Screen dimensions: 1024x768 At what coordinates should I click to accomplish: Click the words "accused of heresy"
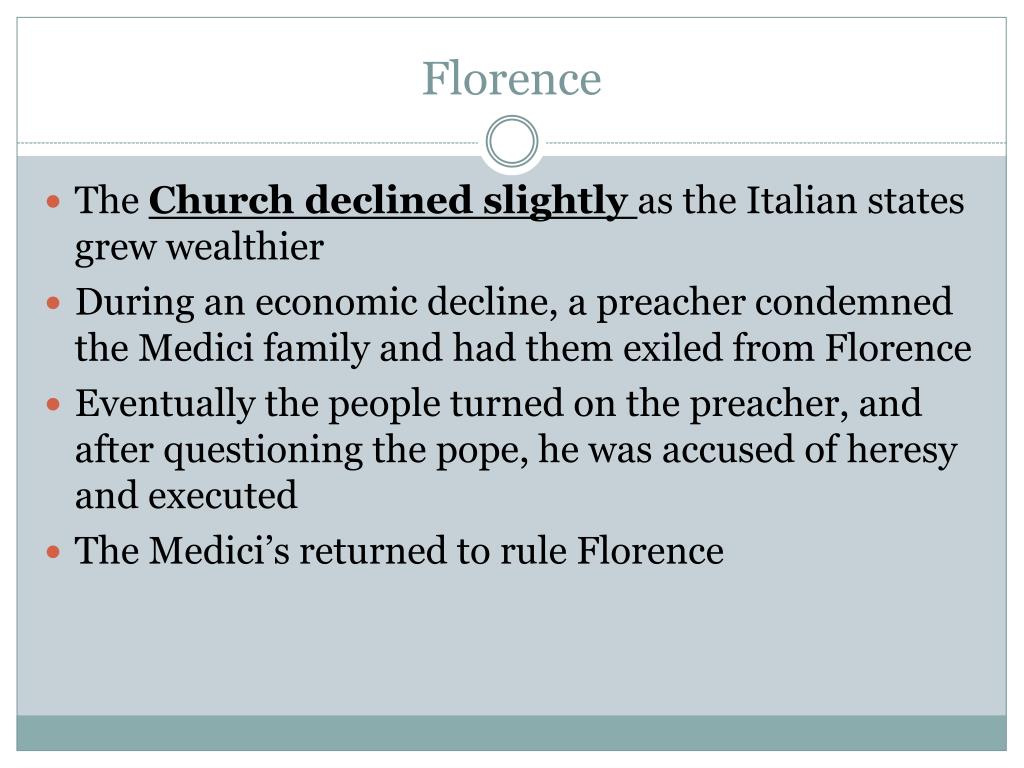pyautogui.click(x=810, y=451)
